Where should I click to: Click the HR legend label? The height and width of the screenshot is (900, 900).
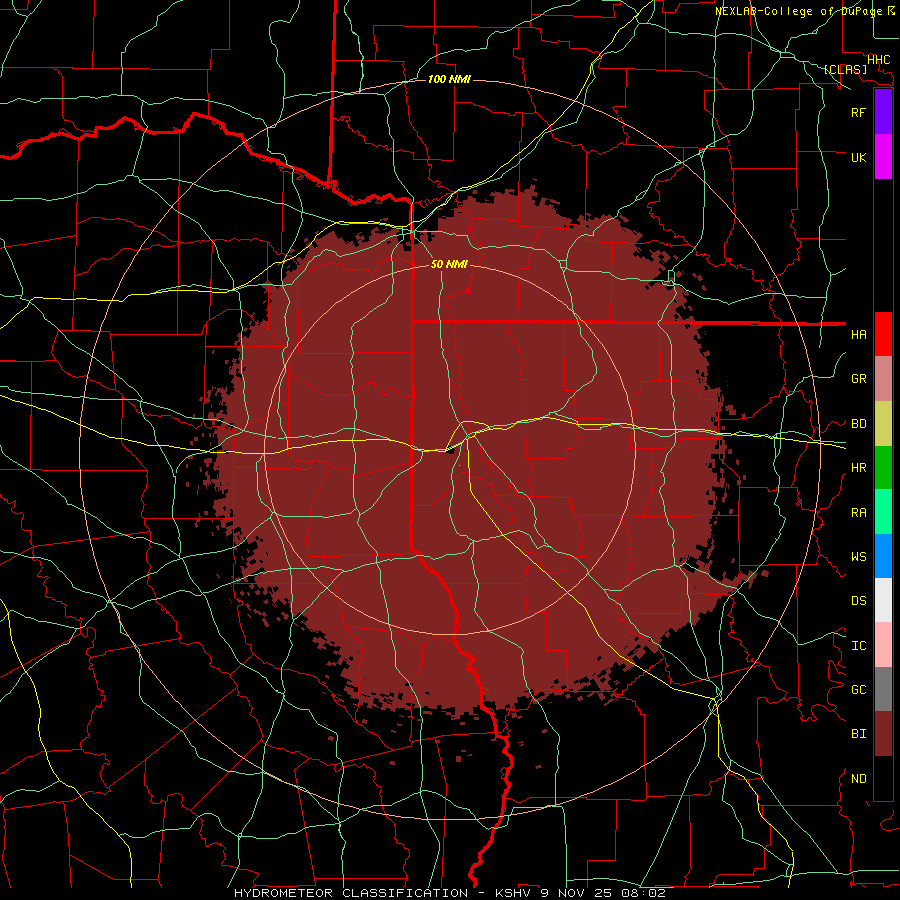[859, 468]
